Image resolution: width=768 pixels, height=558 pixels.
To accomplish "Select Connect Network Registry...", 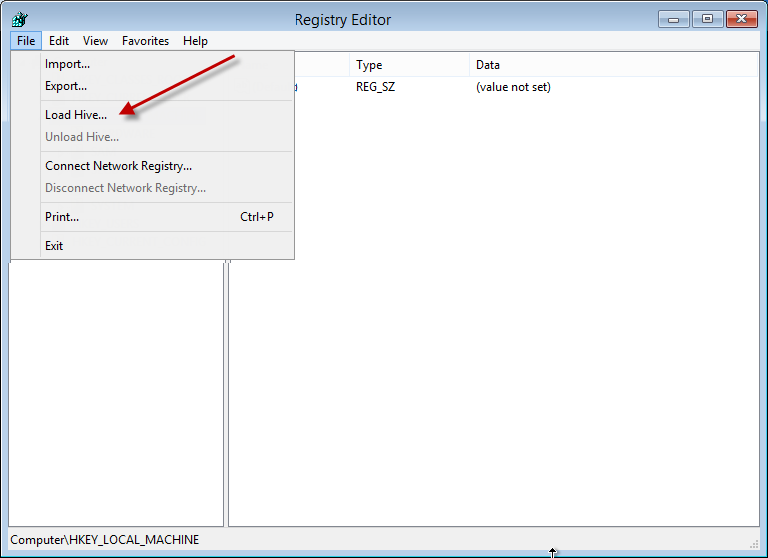I will (118, 166).
